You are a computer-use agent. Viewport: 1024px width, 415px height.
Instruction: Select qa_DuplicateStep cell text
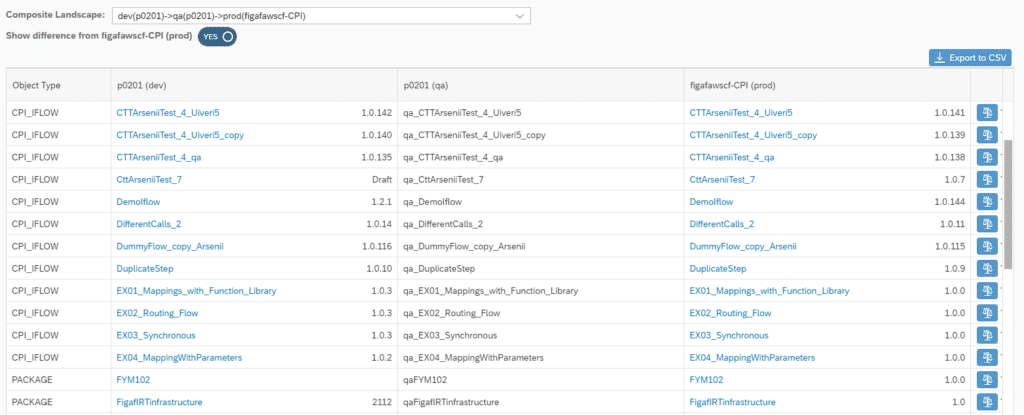point(439,269)
